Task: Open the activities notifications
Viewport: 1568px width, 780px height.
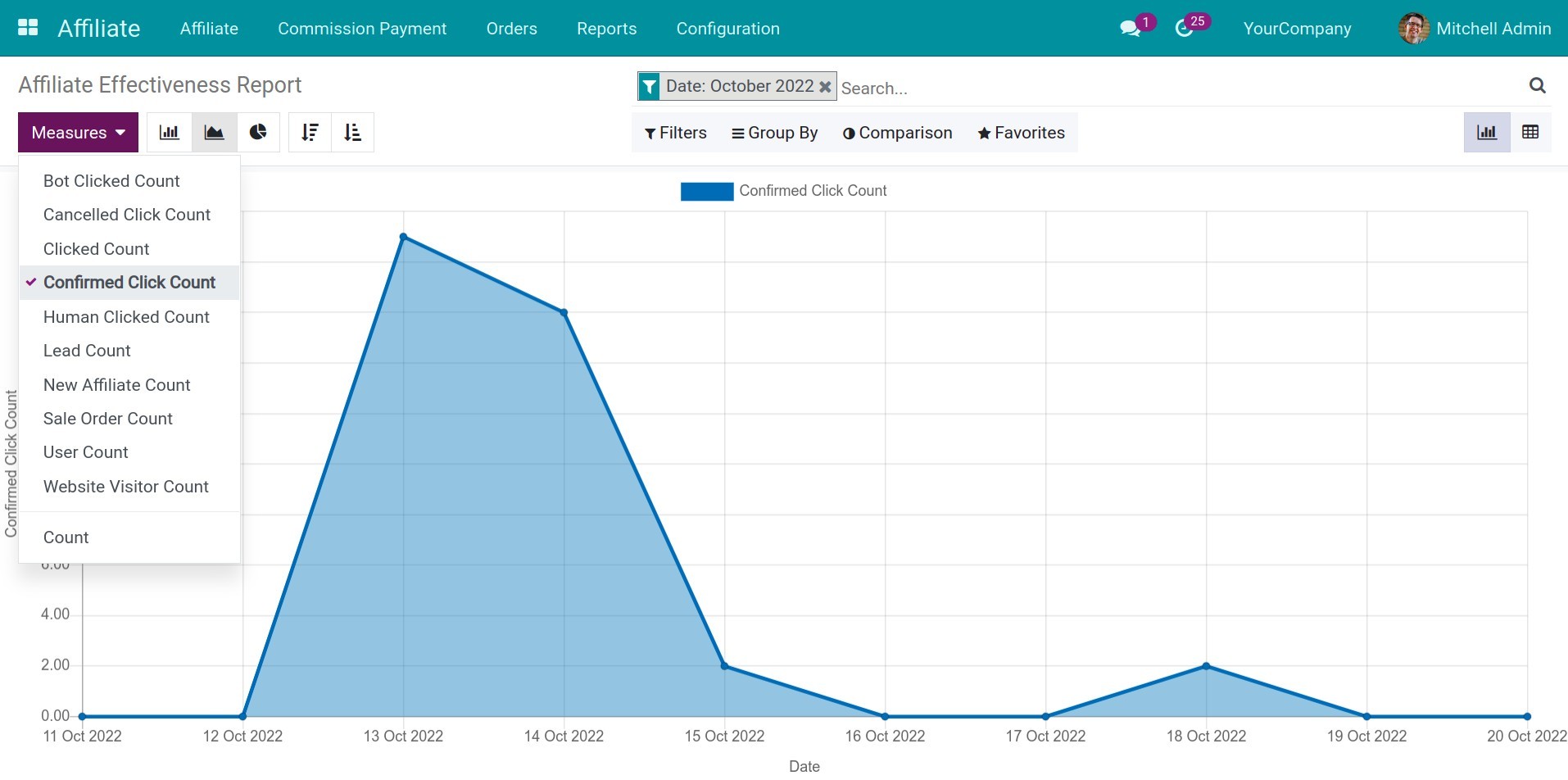Action: tap(1186, 28)
